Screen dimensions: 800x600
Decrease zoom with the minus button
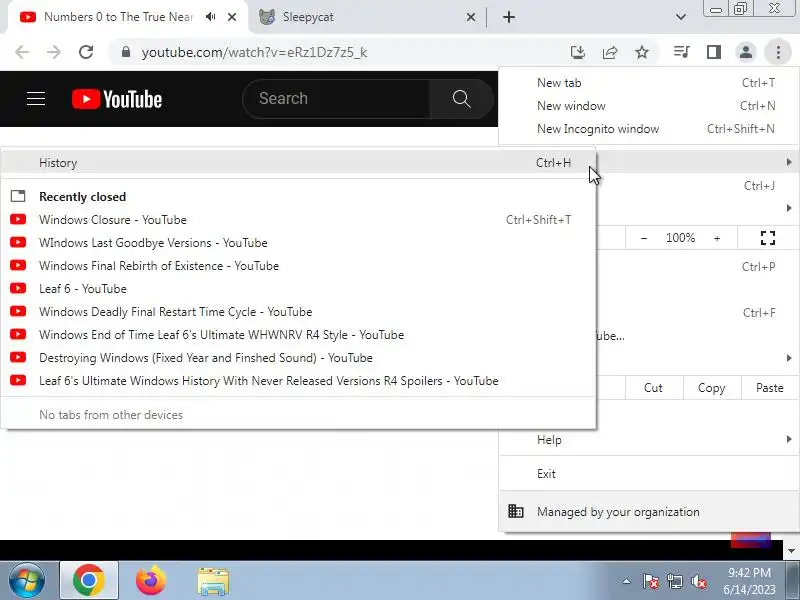(644, 238)
